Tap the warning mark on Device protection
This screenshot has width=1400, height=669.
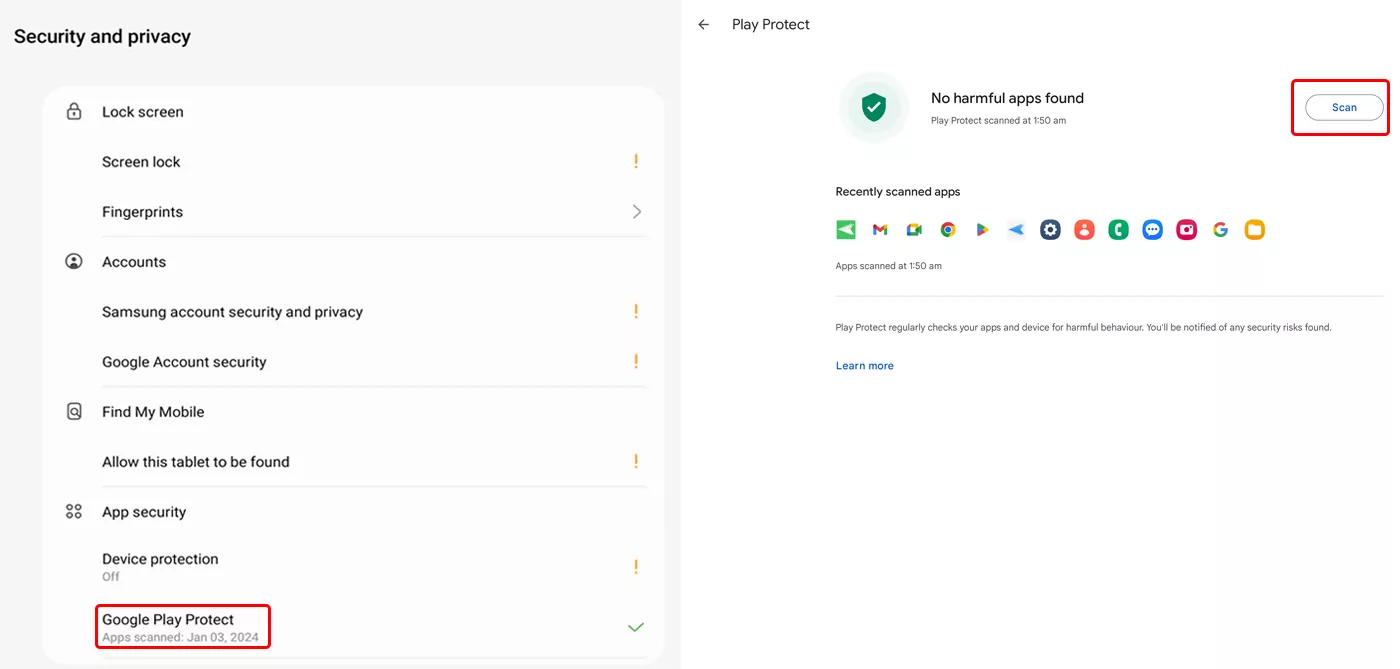tap(636, 567)
